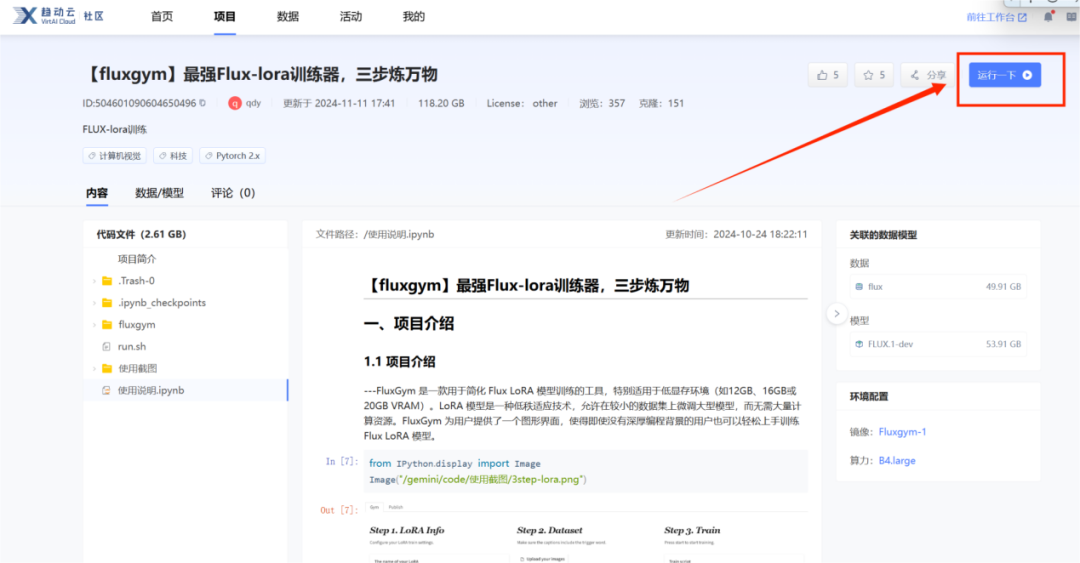Switch to the 评论 (0) tab
This screenshot has height=563, width=1080.
[233, 193]
